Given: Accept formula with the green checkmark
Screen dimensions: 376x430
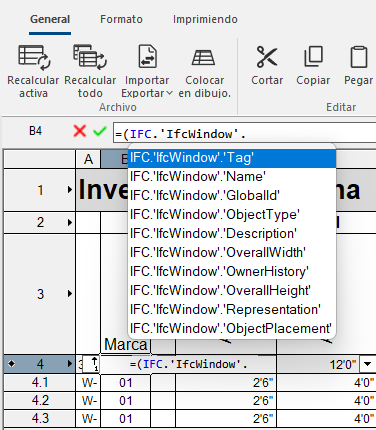Looking at the screenshot, I should click(x=100, y=131).
